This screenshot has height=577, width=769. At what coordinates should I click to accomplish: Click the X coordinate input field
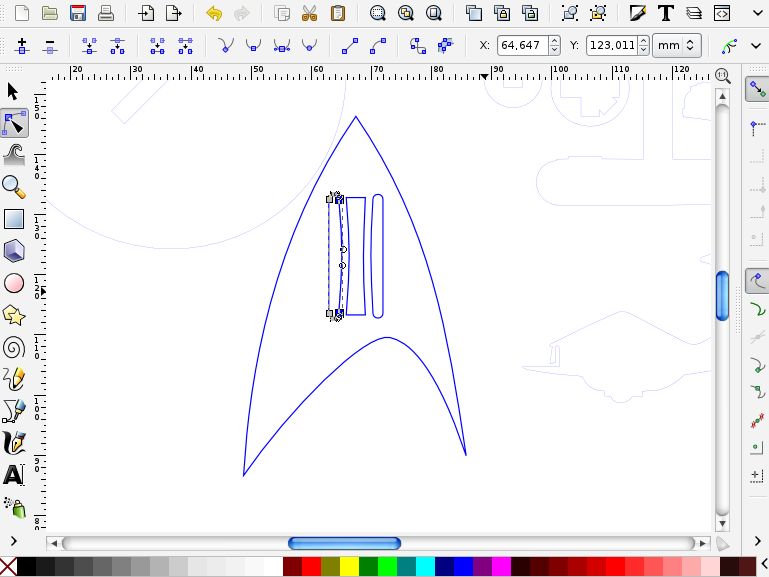tap(523, 46)
